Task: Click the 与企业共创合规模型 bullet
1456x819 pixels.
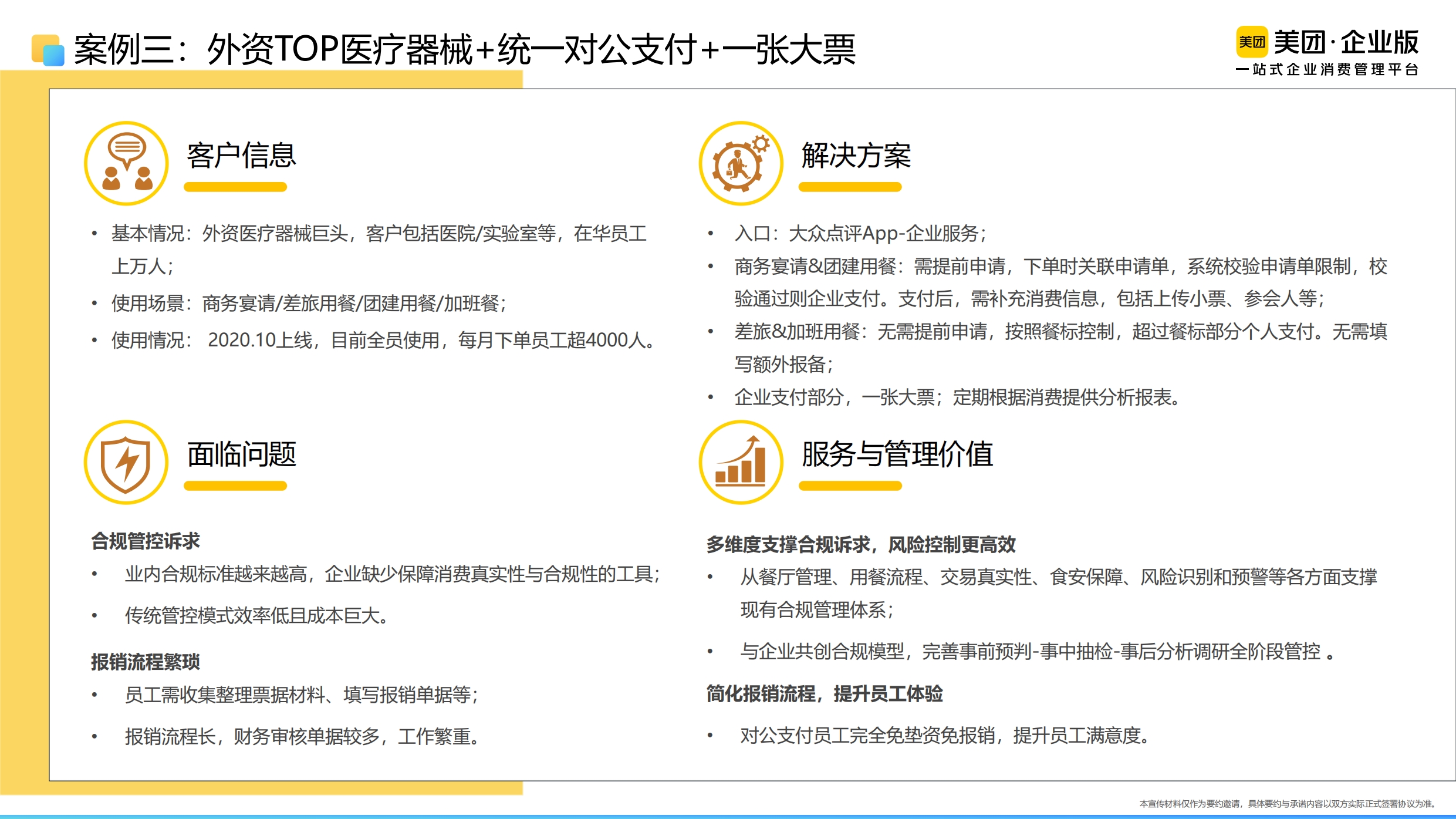Action: click(1038, 651)
